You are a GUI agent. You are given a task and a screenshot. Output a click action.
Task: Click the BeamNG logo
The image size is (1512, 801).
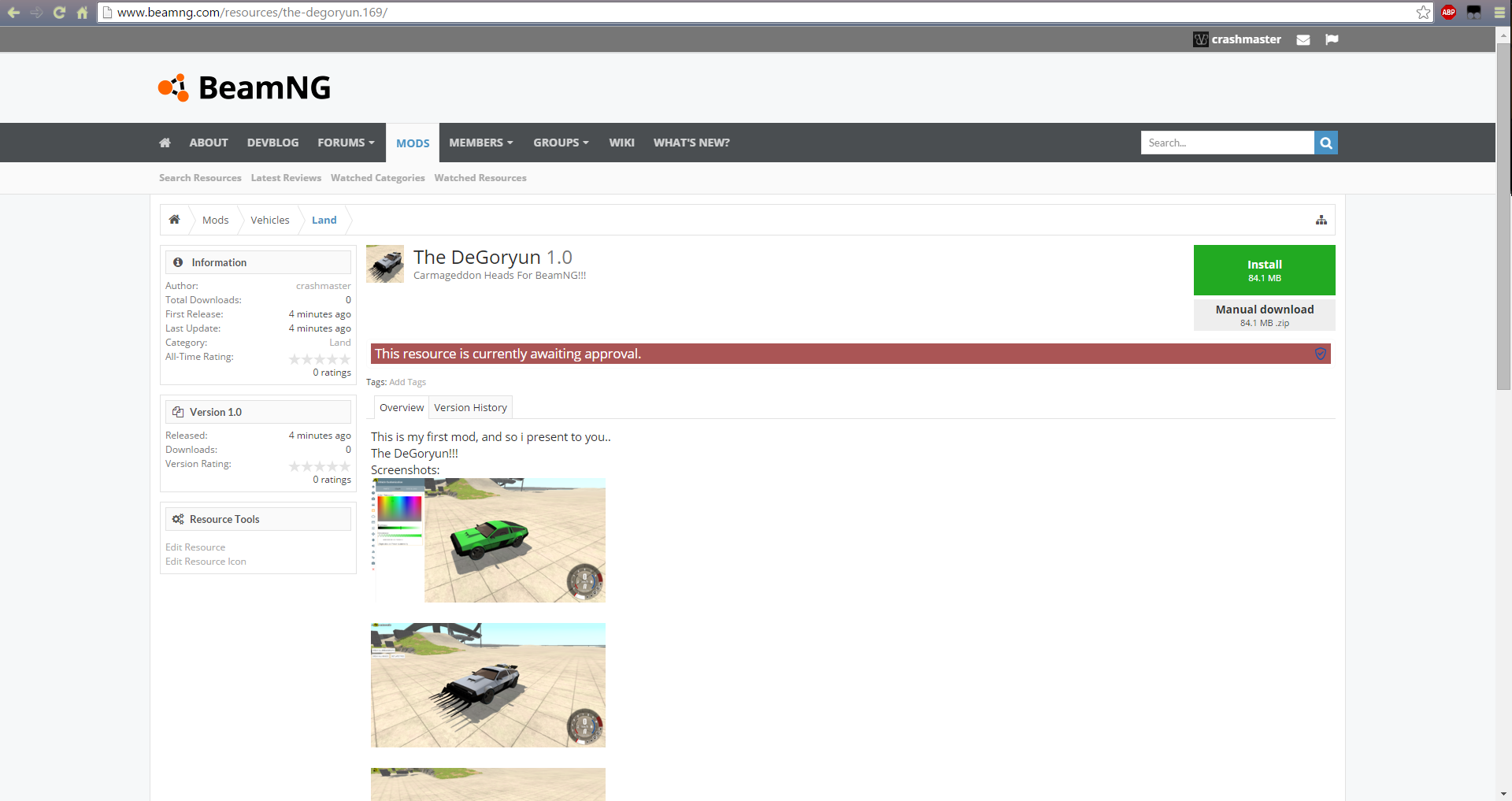pos(244,87)
